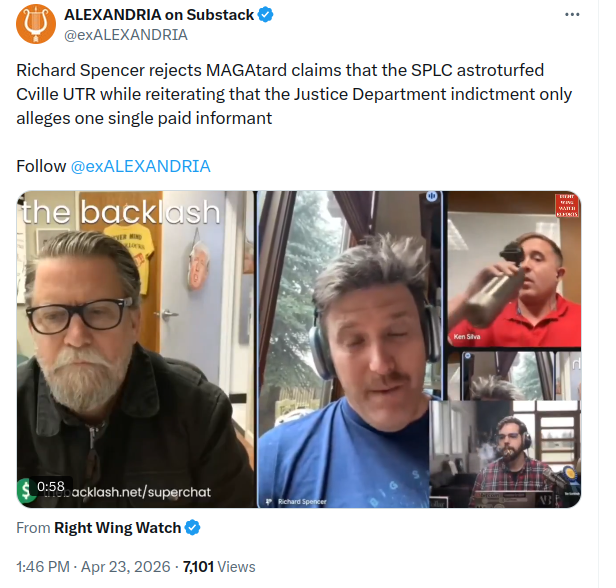Click the ALEXANDRIA on Substack display name
The image size is (616, 588).
159,15
